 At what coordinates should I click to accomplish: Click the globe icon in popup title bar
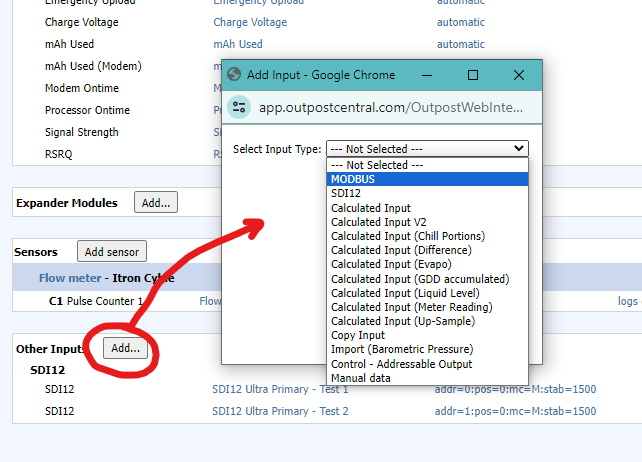tap(235, 75)
